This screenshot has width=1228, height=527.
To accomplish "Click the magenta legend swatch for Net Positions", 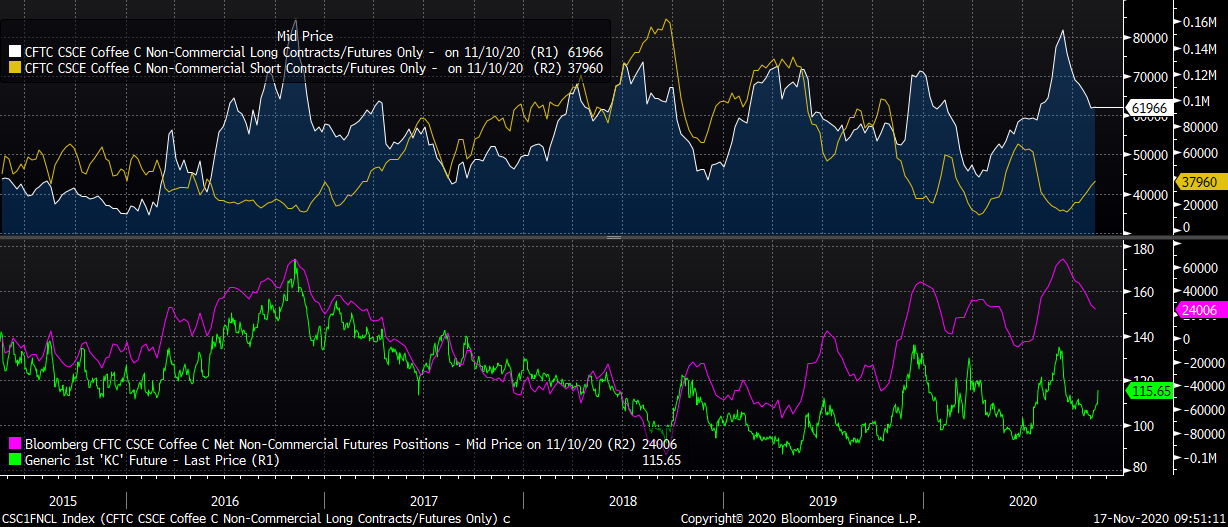I will pyautogui.click(x=14, y=443).
